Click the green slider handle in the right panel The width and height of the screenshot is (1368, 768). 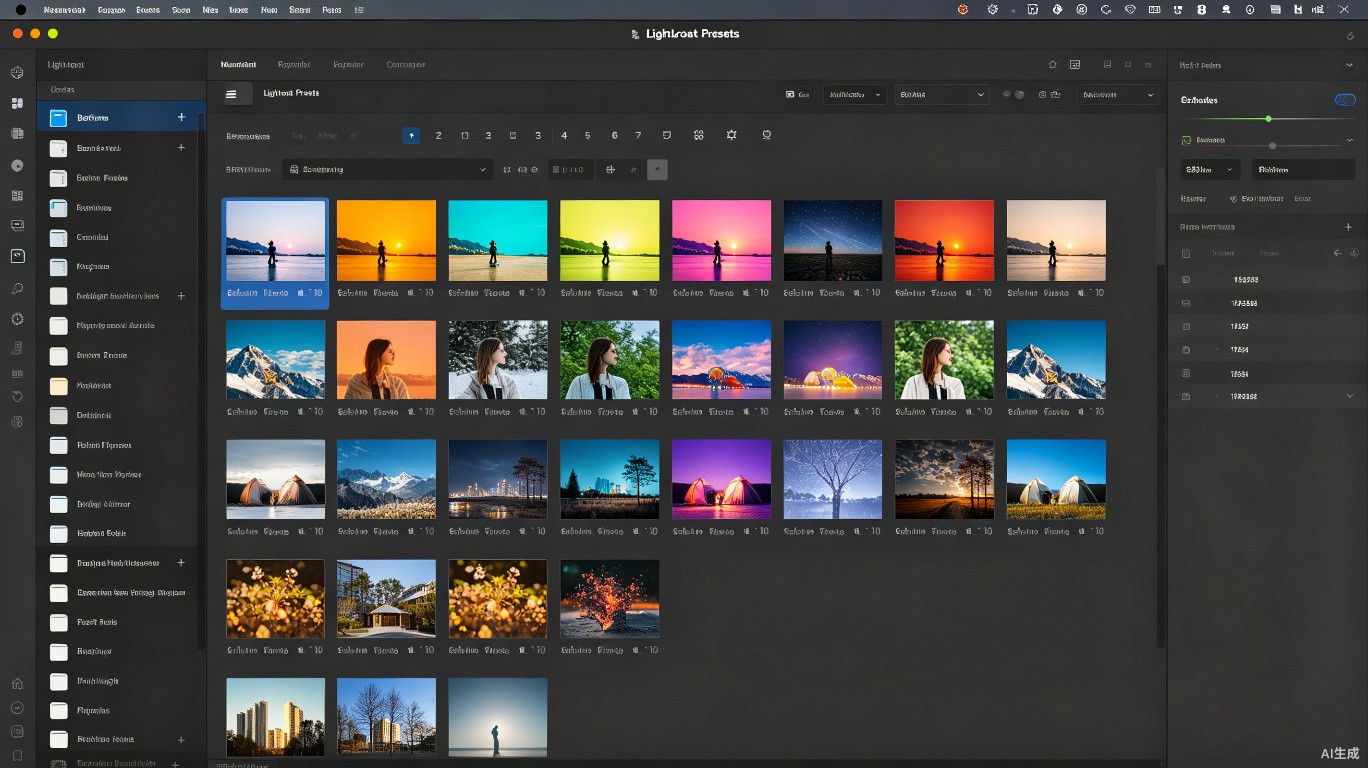[1268, 119]
